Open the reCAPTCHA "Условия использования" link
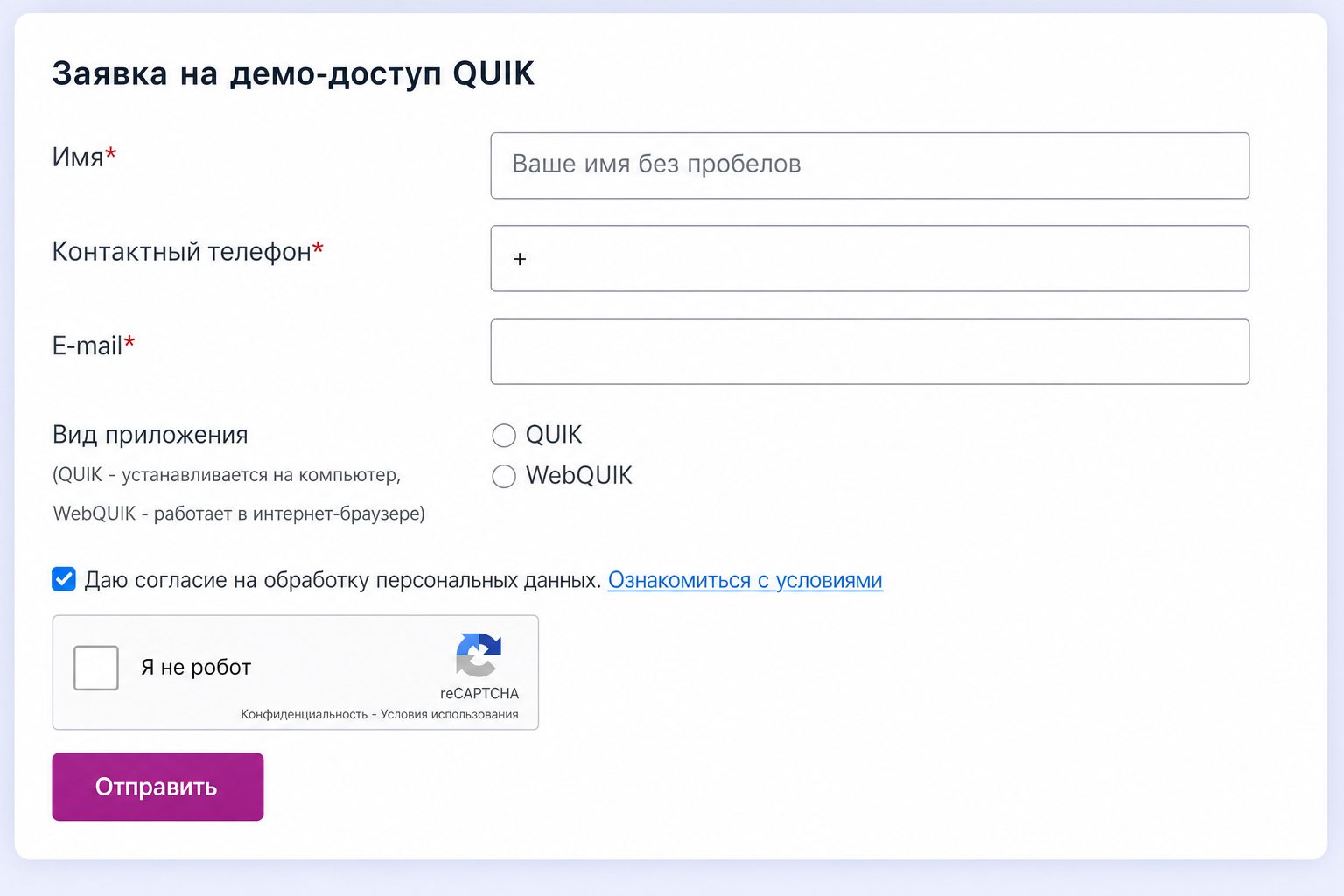Image resolution: width=1344 pixels, height=896 pixels. click(x=450, y=714)
